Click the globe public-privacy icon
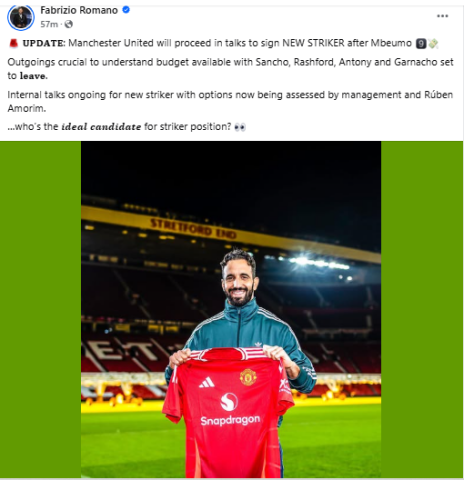The width and height of the screenshot is (464, 480). coord(69,24)
